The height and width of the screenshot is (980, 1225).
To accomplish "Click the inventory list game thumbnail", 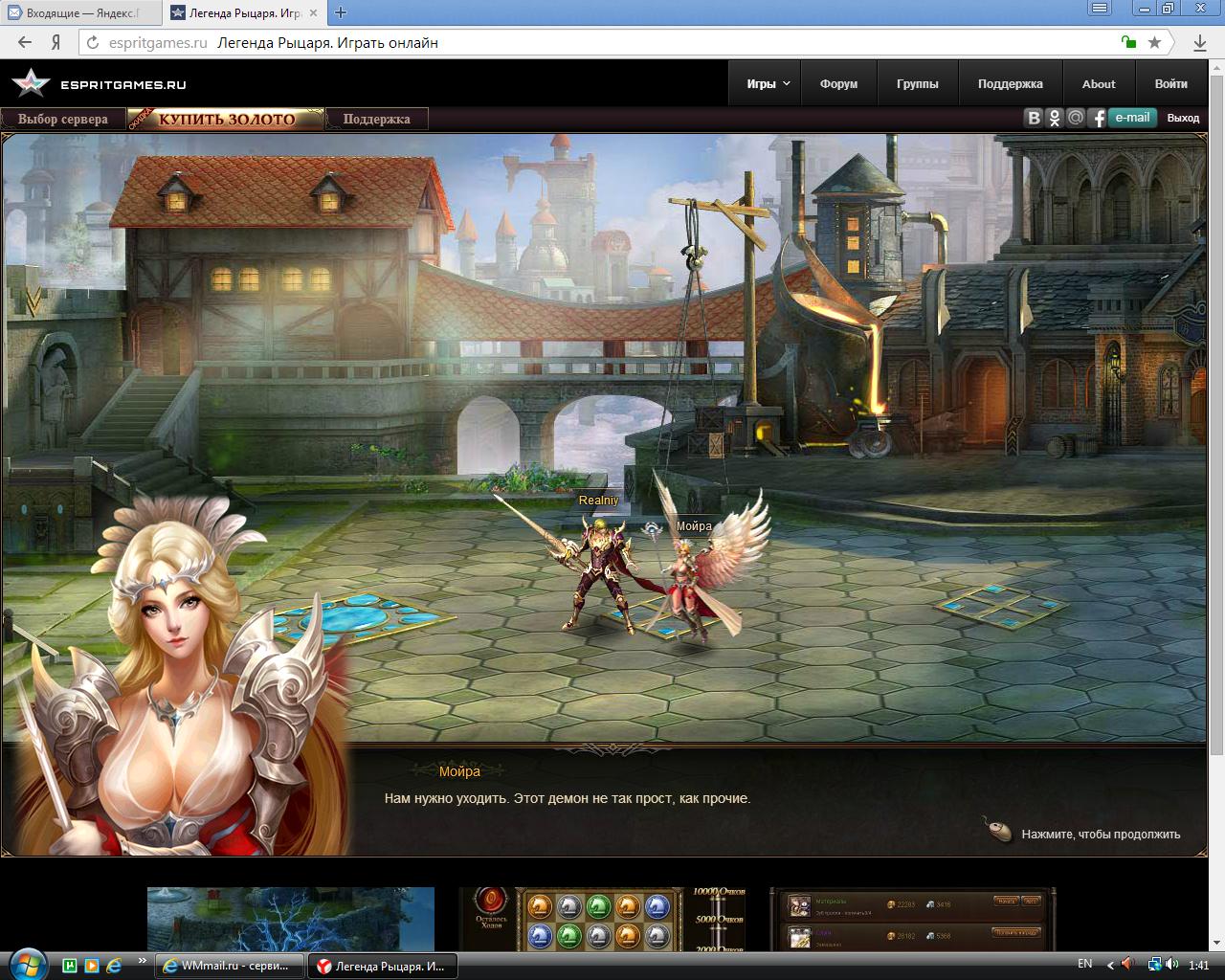I will [x=914, y=919].
